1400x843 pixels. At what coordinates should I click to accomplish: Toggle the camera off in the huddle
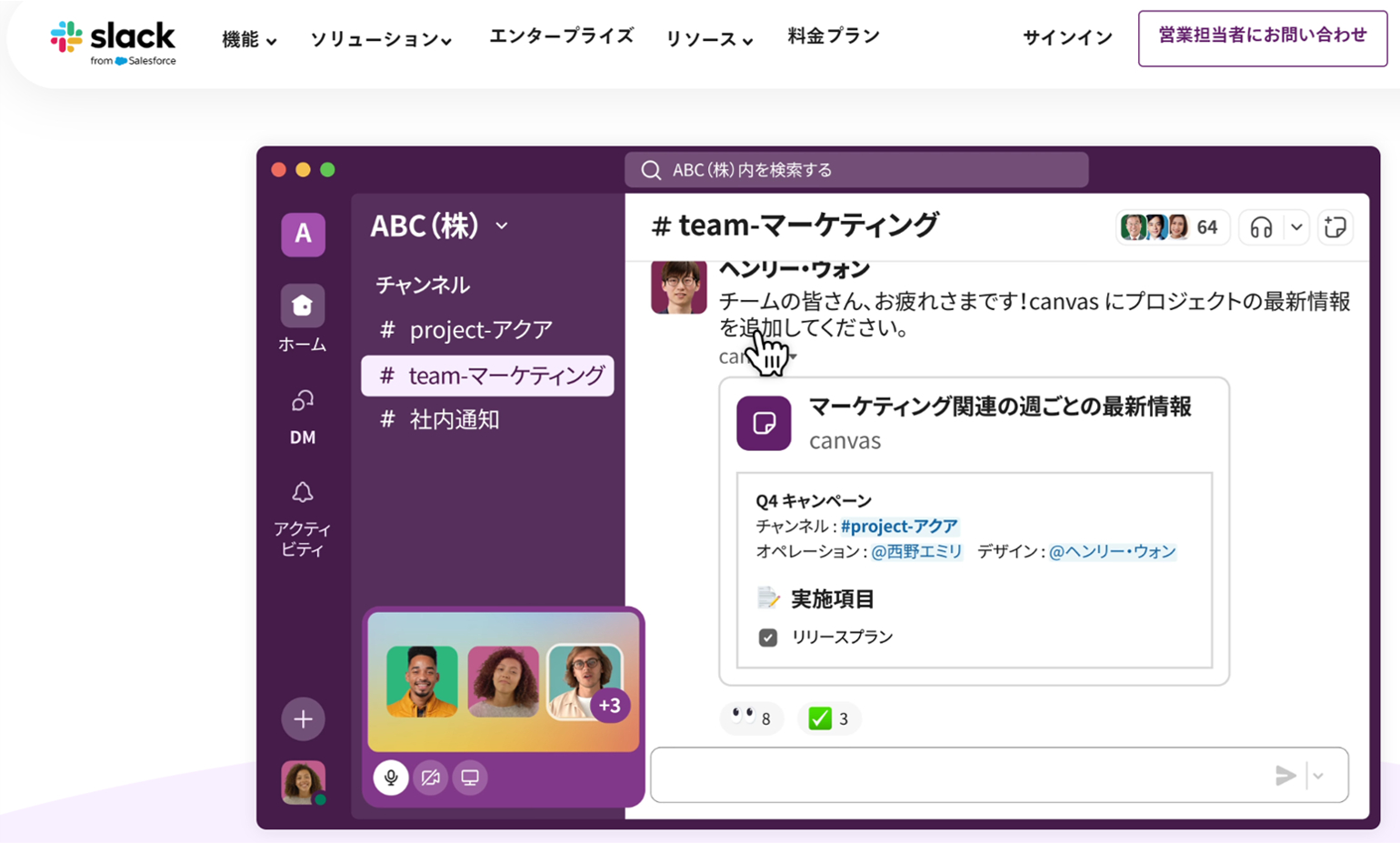pos(430,778)
